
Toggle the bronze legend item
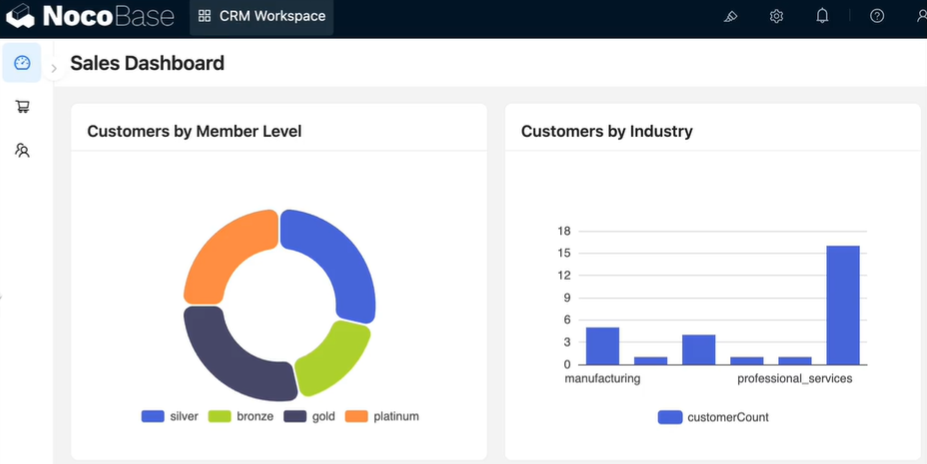click(x=241, y=416)
